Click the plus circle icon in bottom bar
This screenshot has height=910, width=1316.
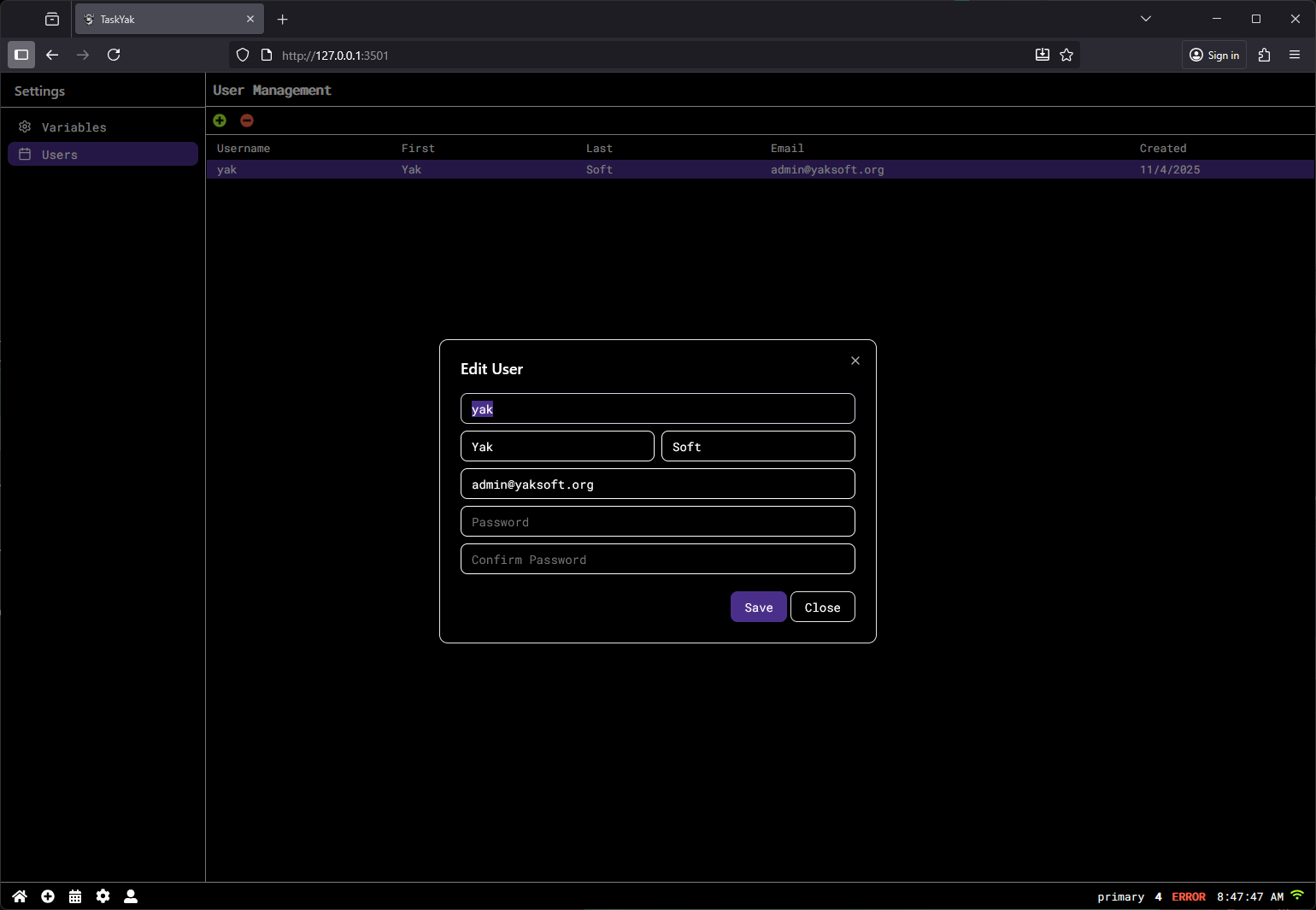tap(48, 896)
